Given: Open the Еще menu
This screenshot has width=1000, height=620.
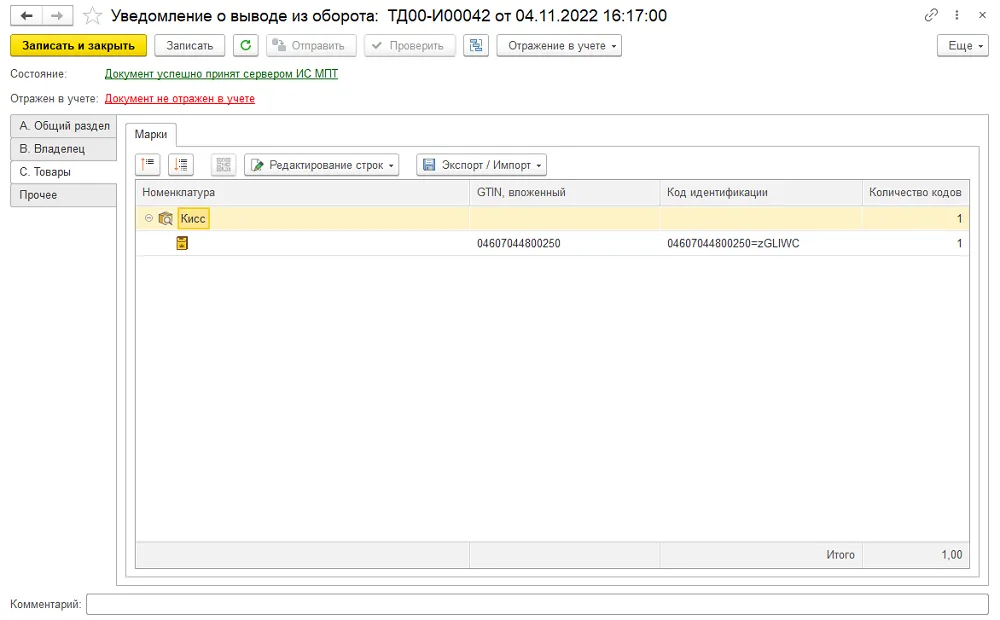Looking at the screenshot, I should [963, 45].
